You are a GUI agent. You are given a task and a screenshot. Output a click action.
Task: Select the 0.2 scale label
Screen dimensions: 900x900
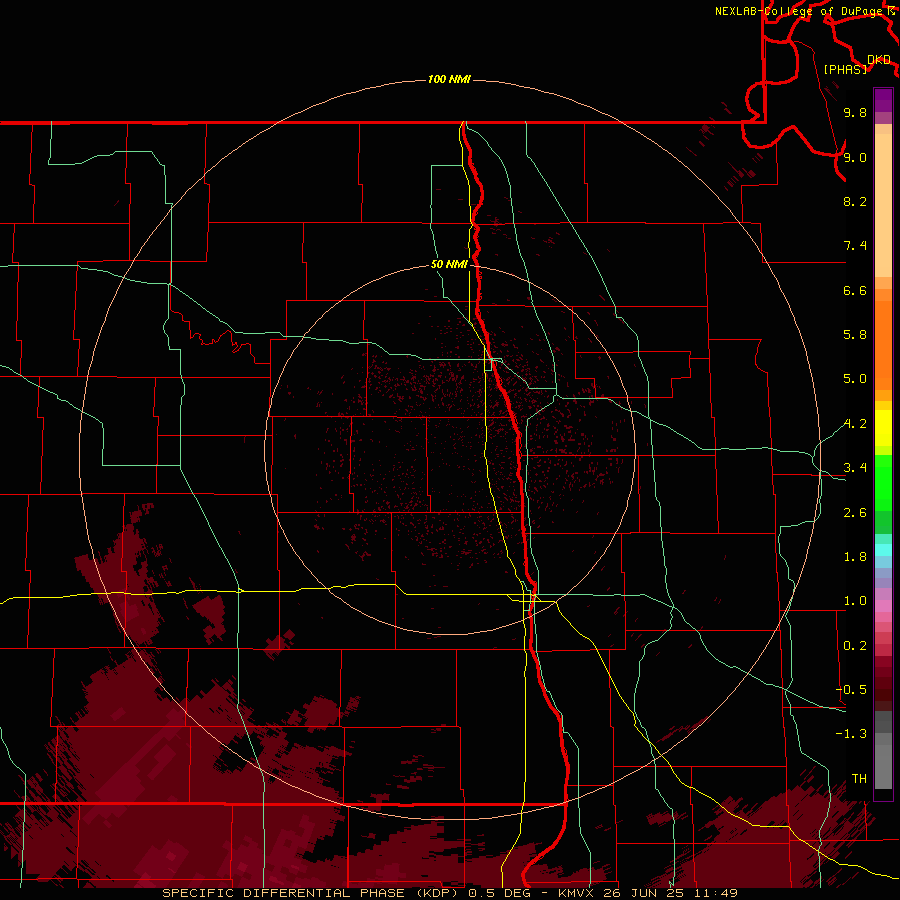855,646
